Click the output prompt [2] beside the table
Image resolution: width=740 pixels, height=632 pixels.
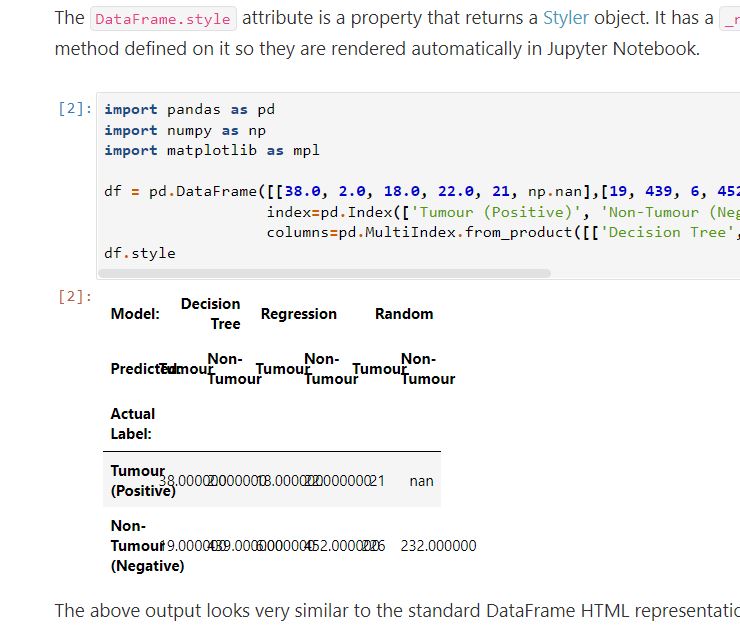tap(75, 297)
